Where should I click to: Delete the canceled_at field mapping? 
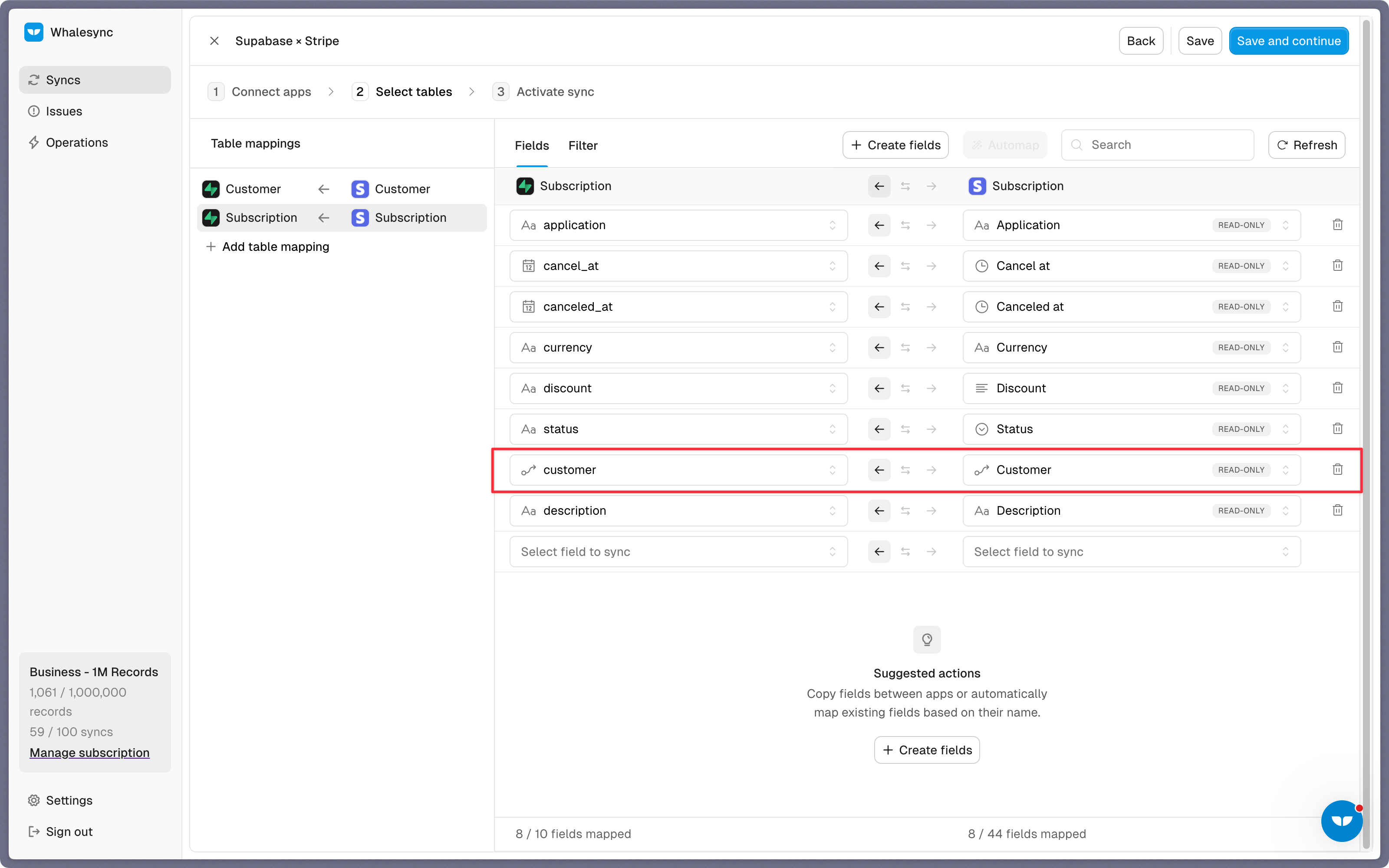[1337, 306]
